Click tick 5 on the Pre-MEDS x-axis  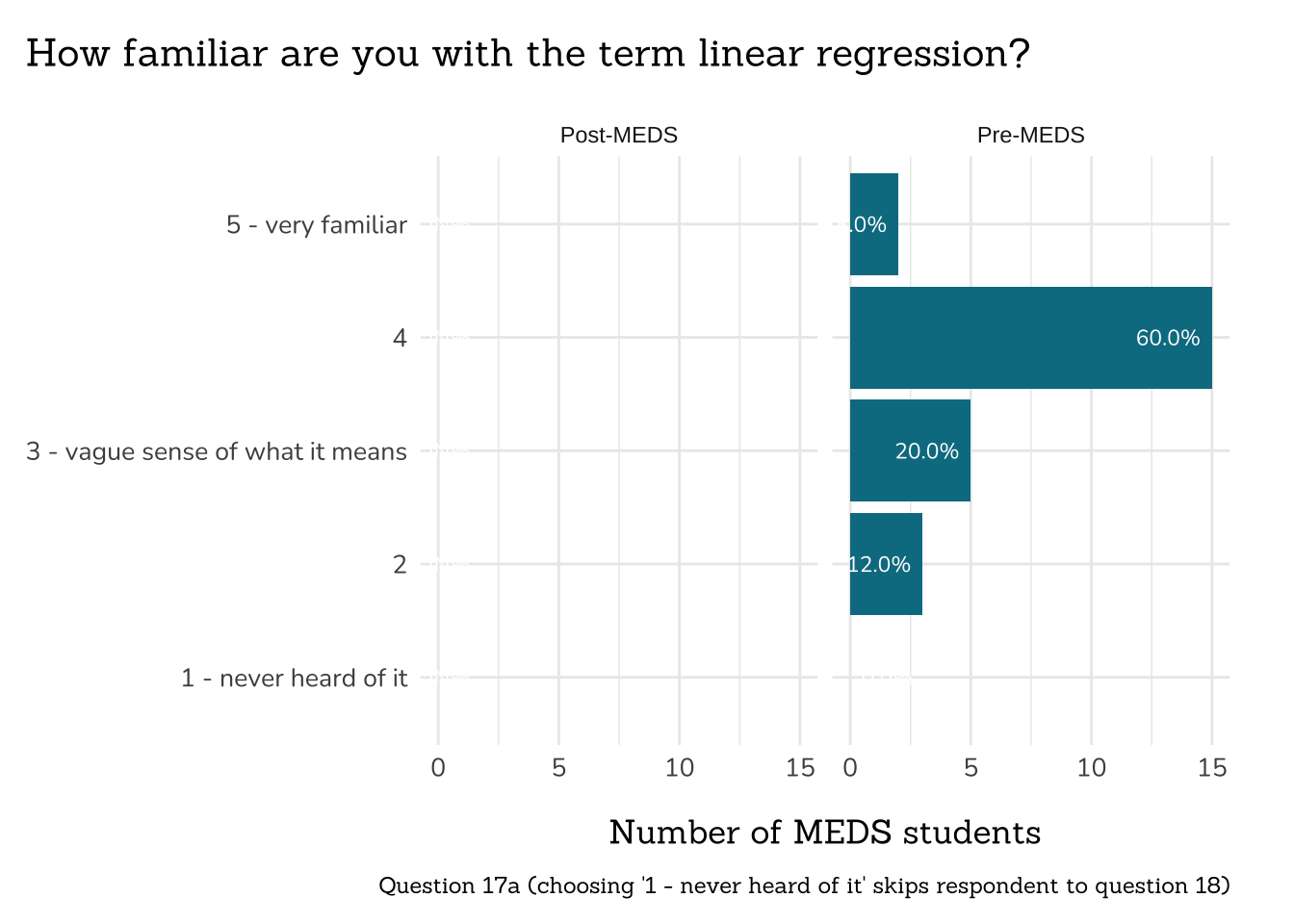point(970,768)
